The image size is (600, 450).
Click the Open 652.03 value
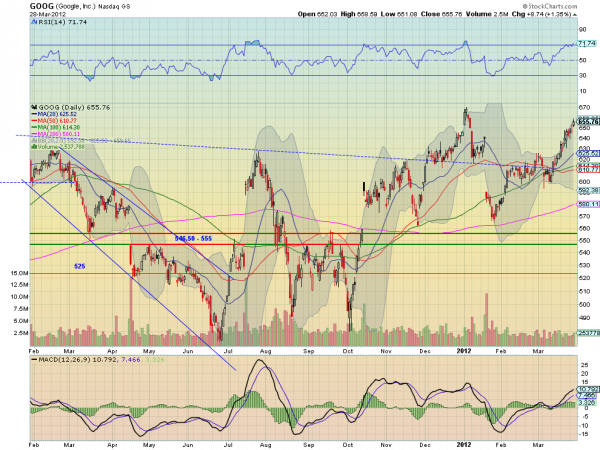tap(318, 14)
